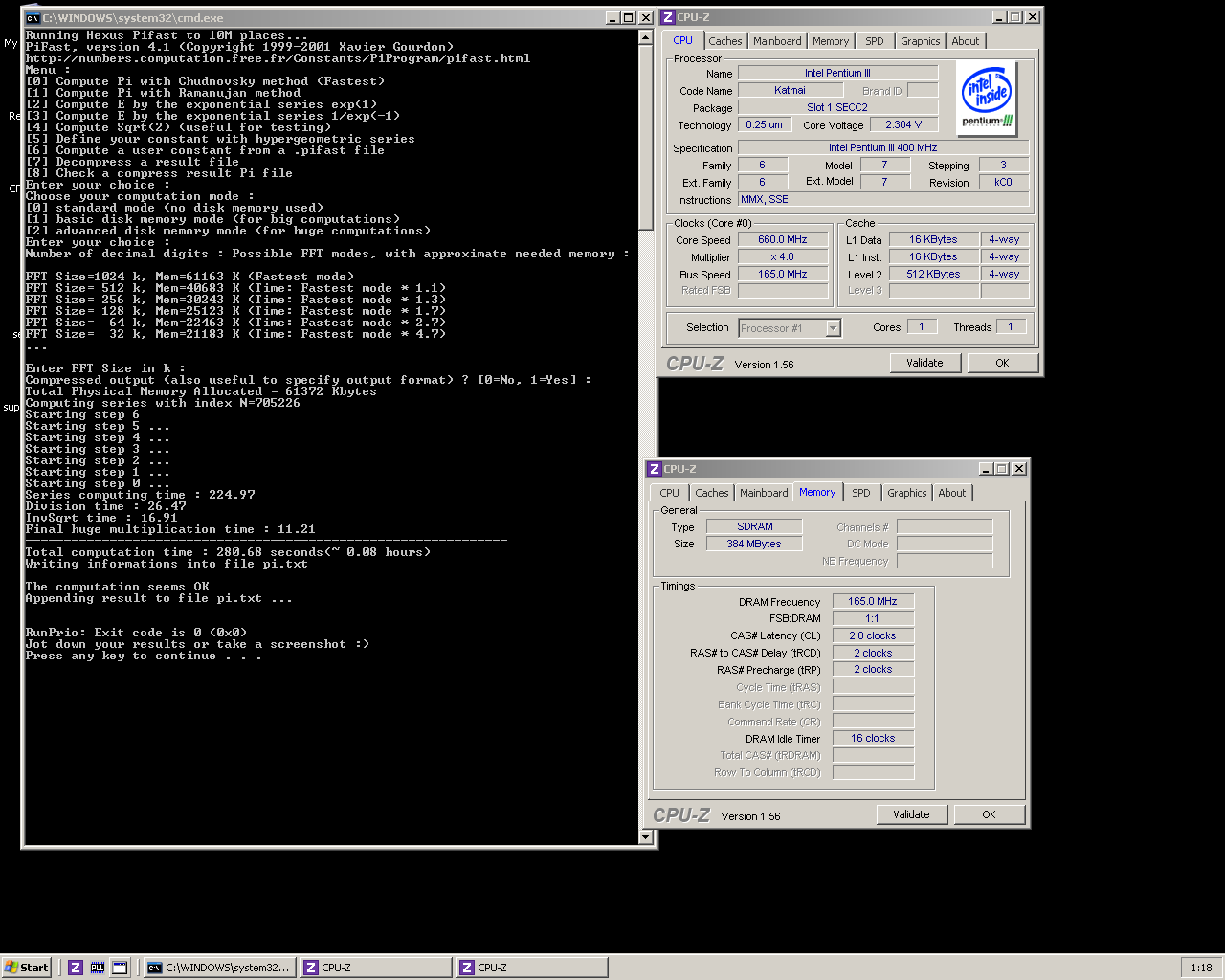Open Graphics tab in top CPU-Z window
This screenshot has height=980, width=1225.
point(920,41)
